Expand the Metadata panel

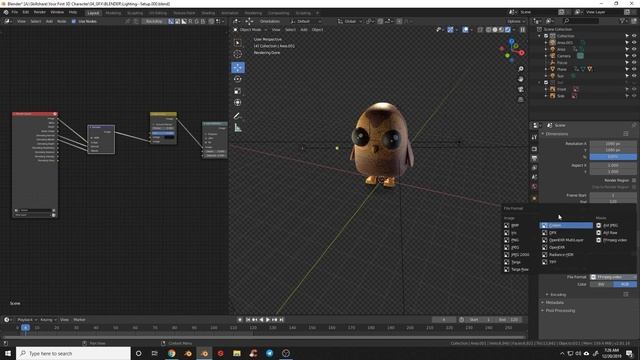coord(555,302)
